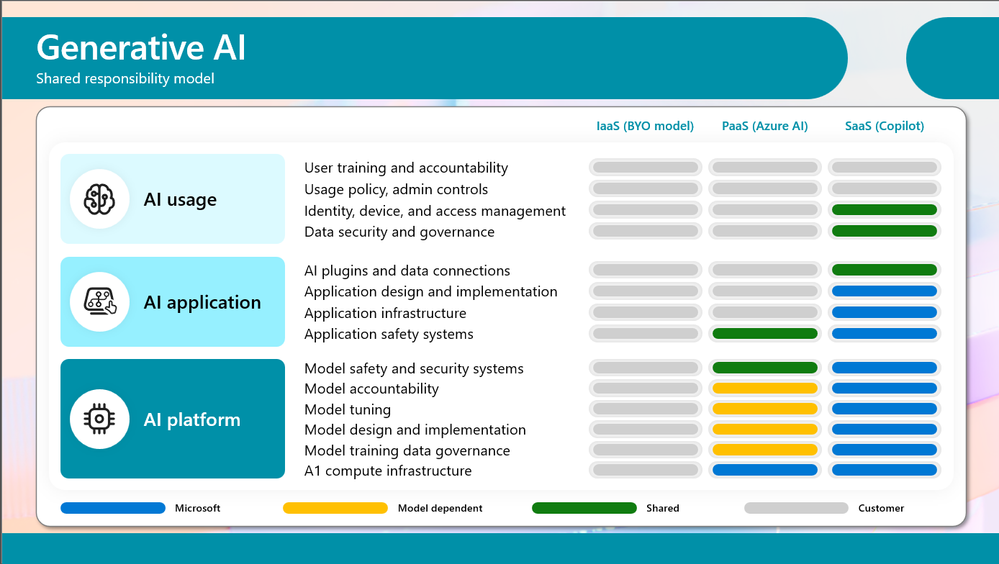Click Application safety systems text
This screenshot has height=564, width=999.
(x=389, y=335)
